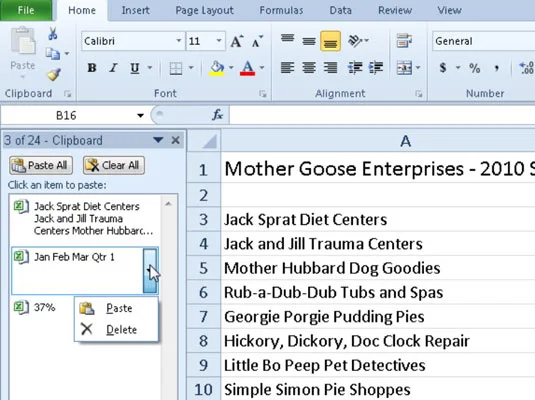Click the Name Box showing B16

pyautogui.click(x=66, y=115)
